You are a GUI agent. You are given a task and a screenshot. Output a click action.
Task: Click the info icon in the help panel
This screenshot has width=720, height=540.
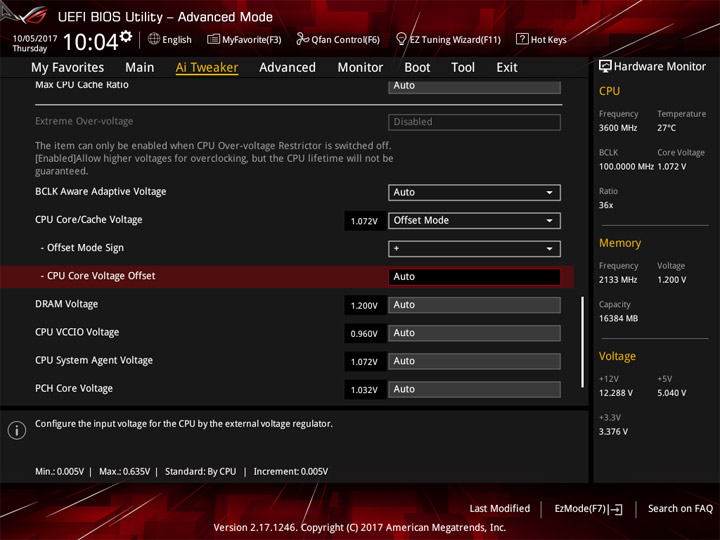point(17,430)
